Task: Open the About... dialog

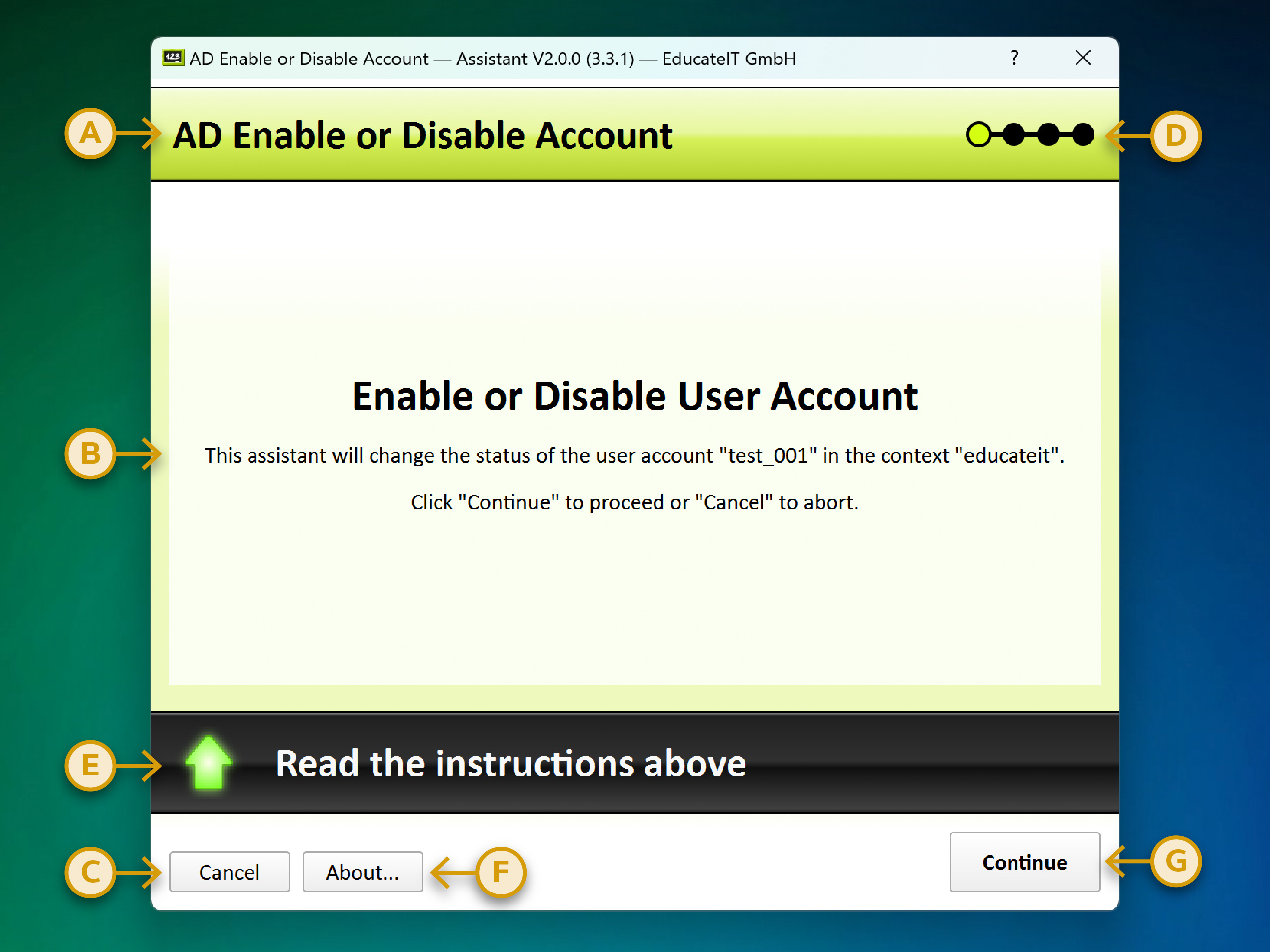Action: 362,872
